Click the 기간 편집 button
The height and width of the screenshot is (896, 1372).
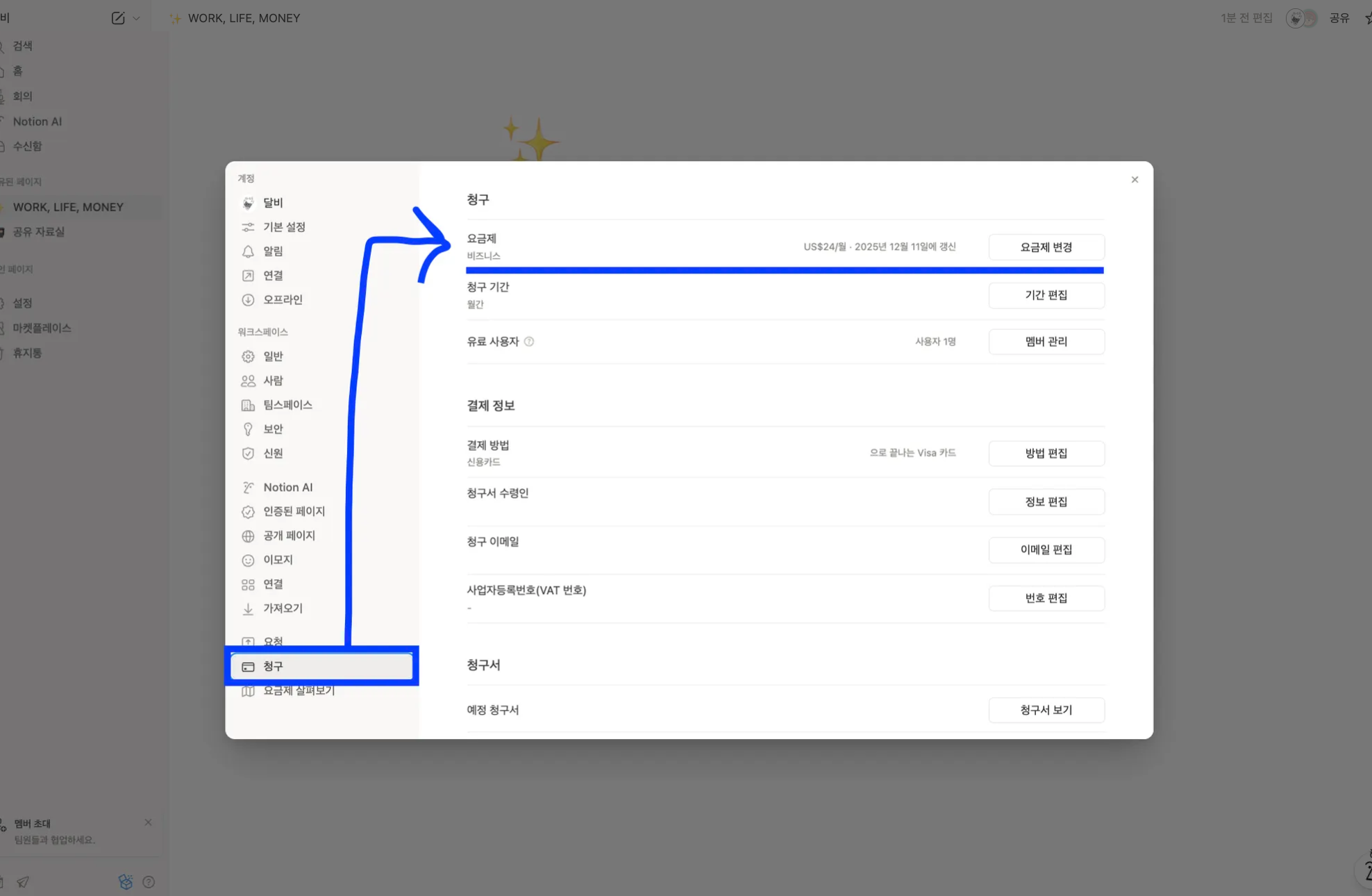1046,295
